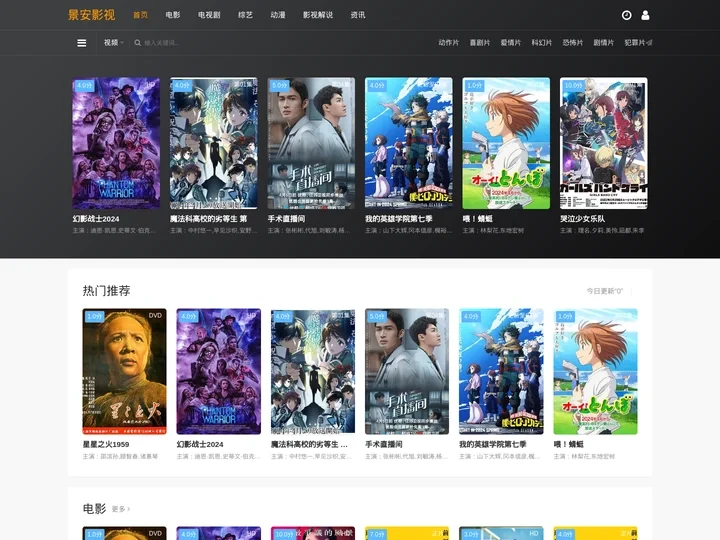This screenshot has height=540, width=720.
Task: Open the 影视解说 navigation tab
Action: point(318,15)
